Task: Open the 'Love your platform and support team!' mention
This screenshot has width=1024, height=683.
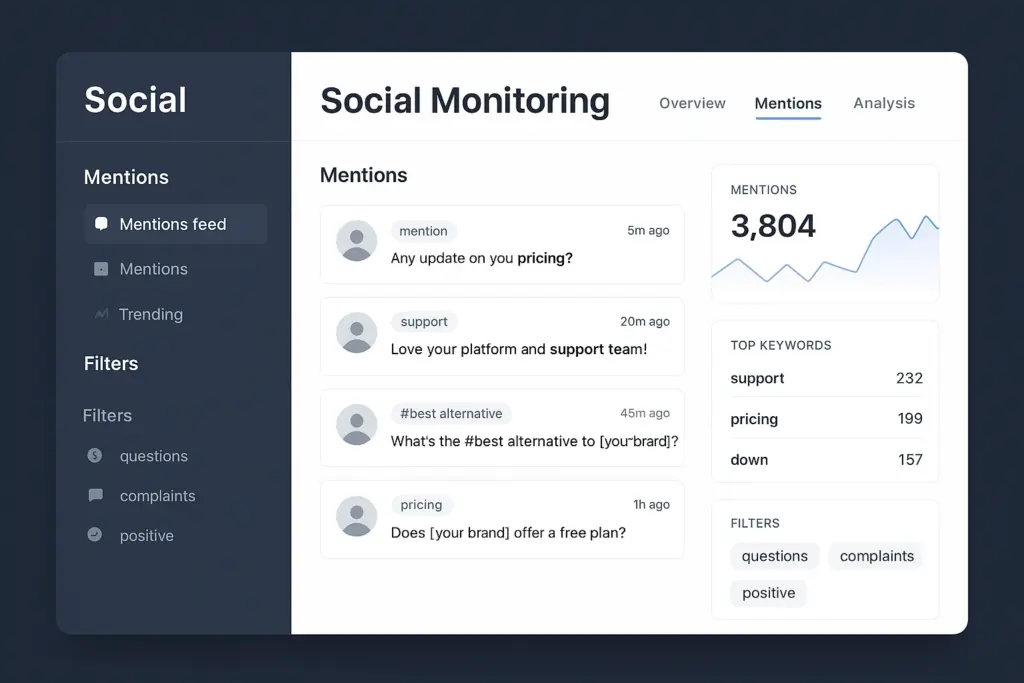Action: click(502, 336)
